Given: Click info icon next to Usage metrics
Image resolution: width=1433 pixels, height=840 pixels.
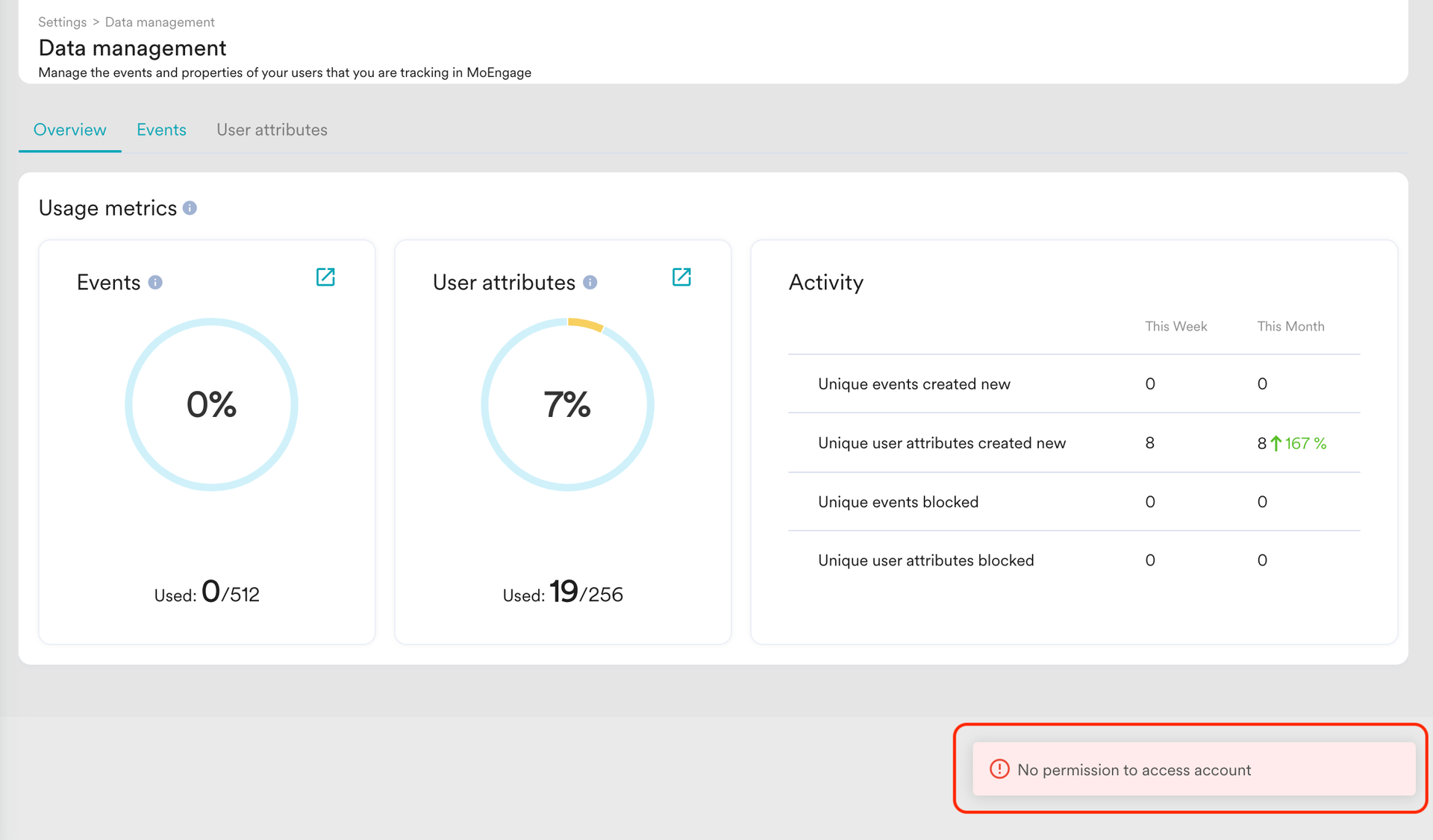Looking at the screenshot, I should point(190,208).
